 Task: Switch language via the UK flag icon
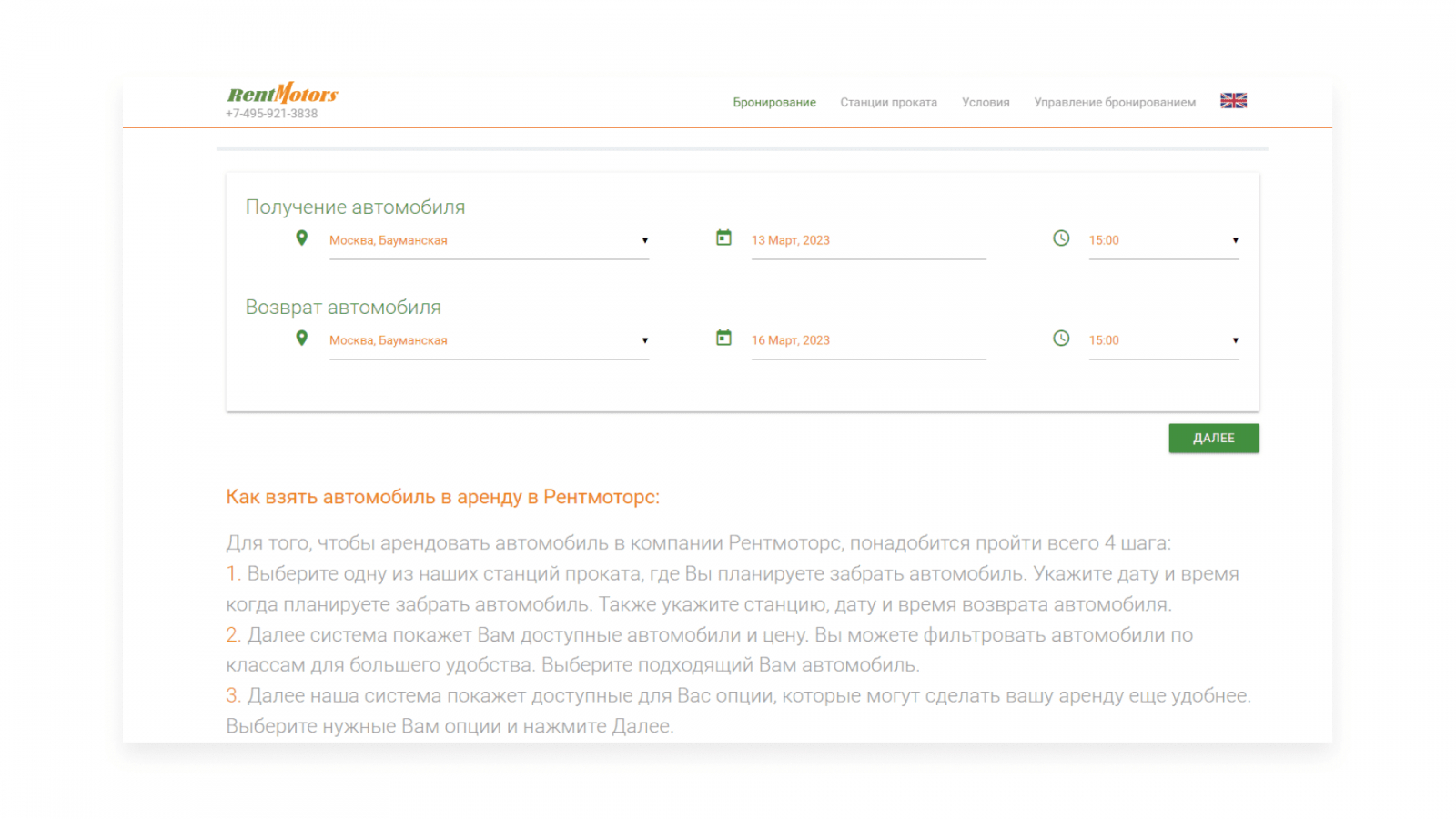pos(1233,101)
